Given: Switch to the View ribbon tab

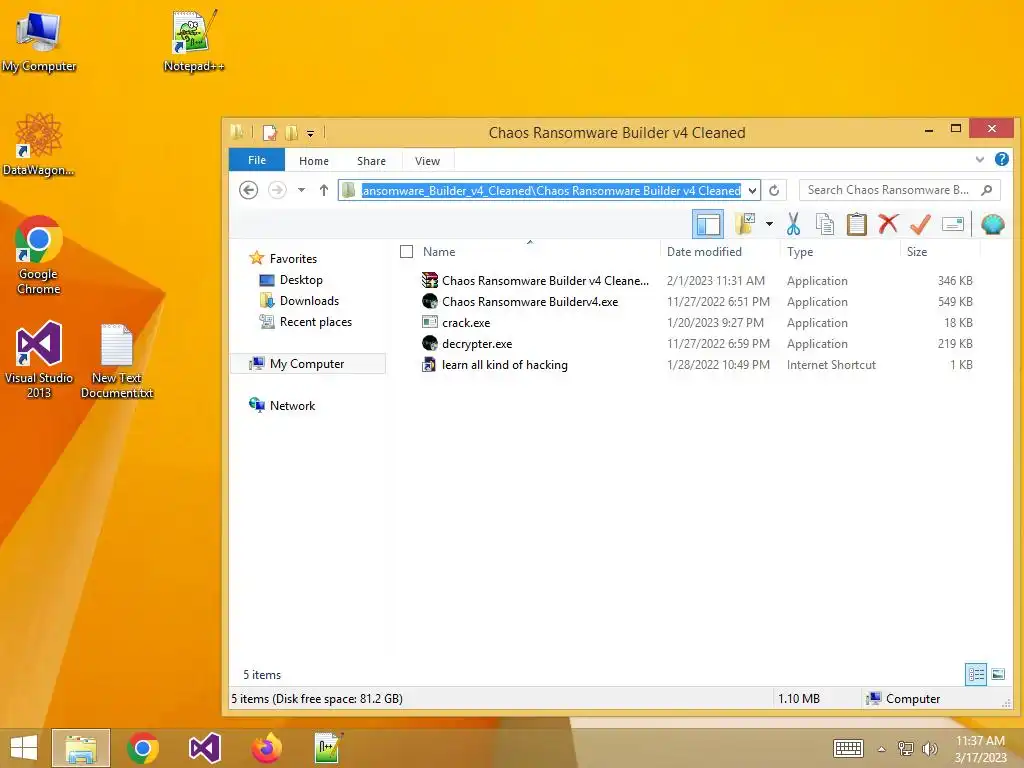Looking at the screenshot, I should pos(427,161).
